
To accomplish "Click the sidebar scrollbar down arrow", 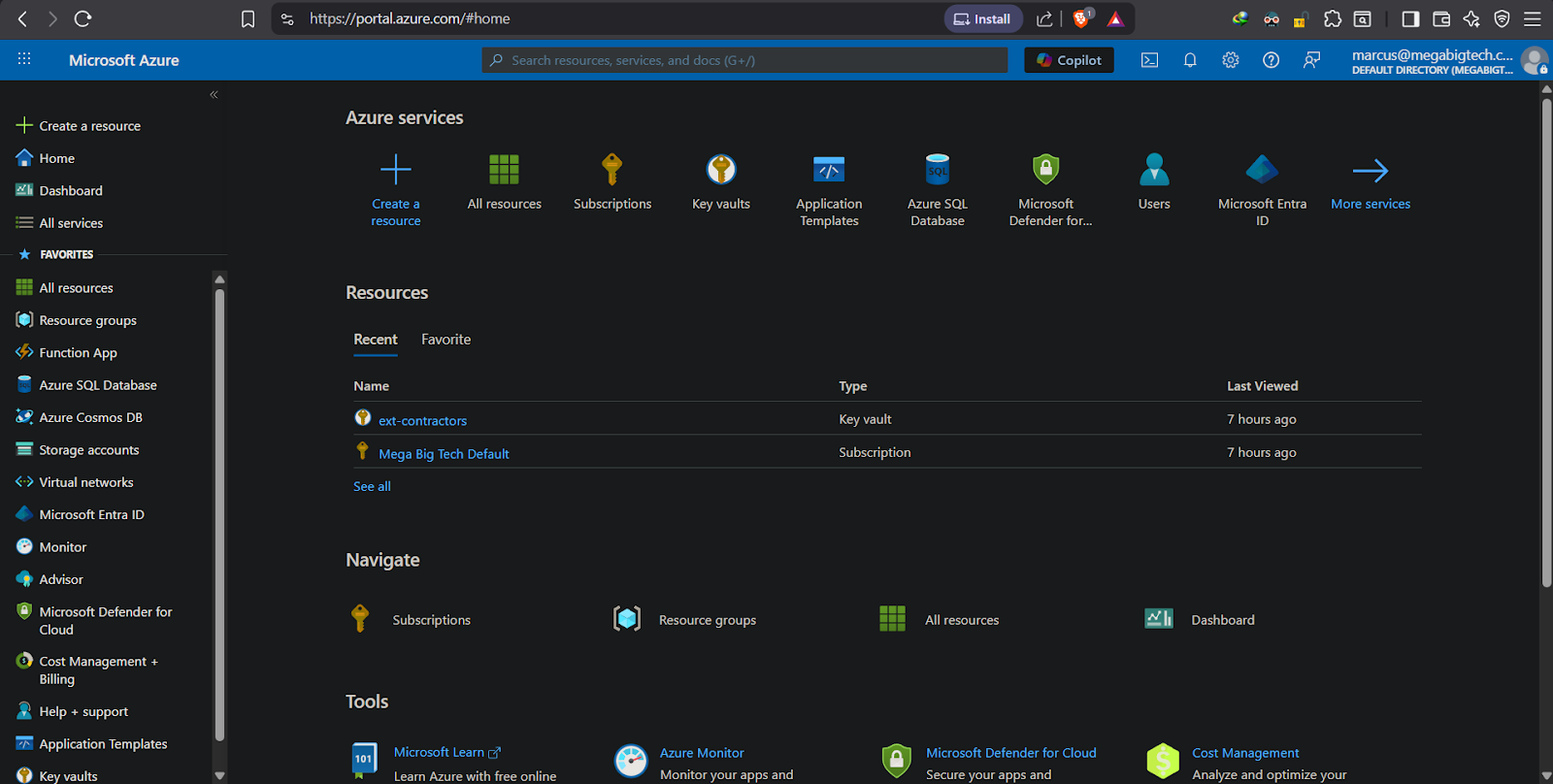I will click(x=219, y=776).
